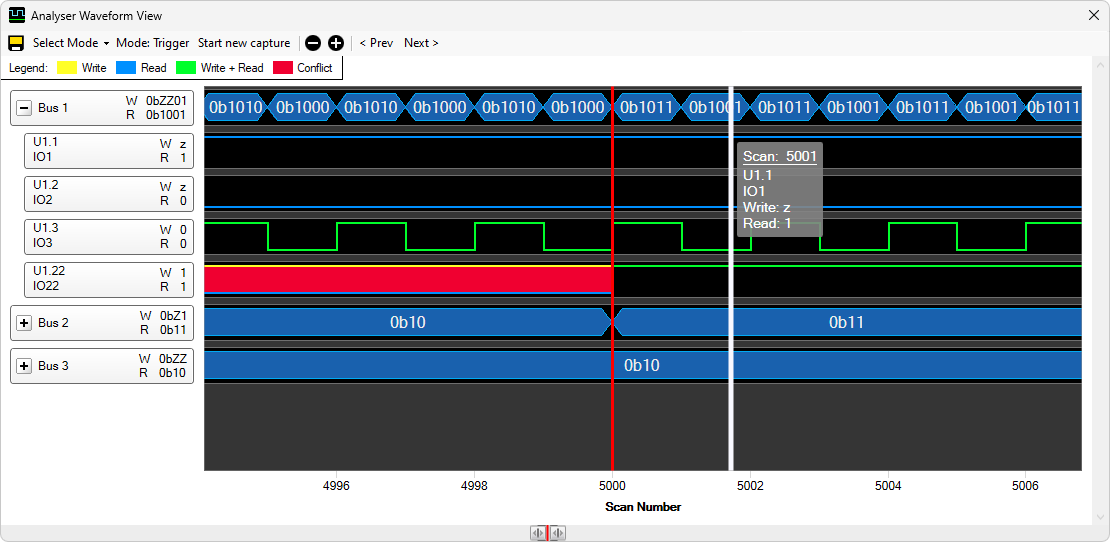Expand the Bus 2 group
1110x542 pixels.
tap(25, 323)
